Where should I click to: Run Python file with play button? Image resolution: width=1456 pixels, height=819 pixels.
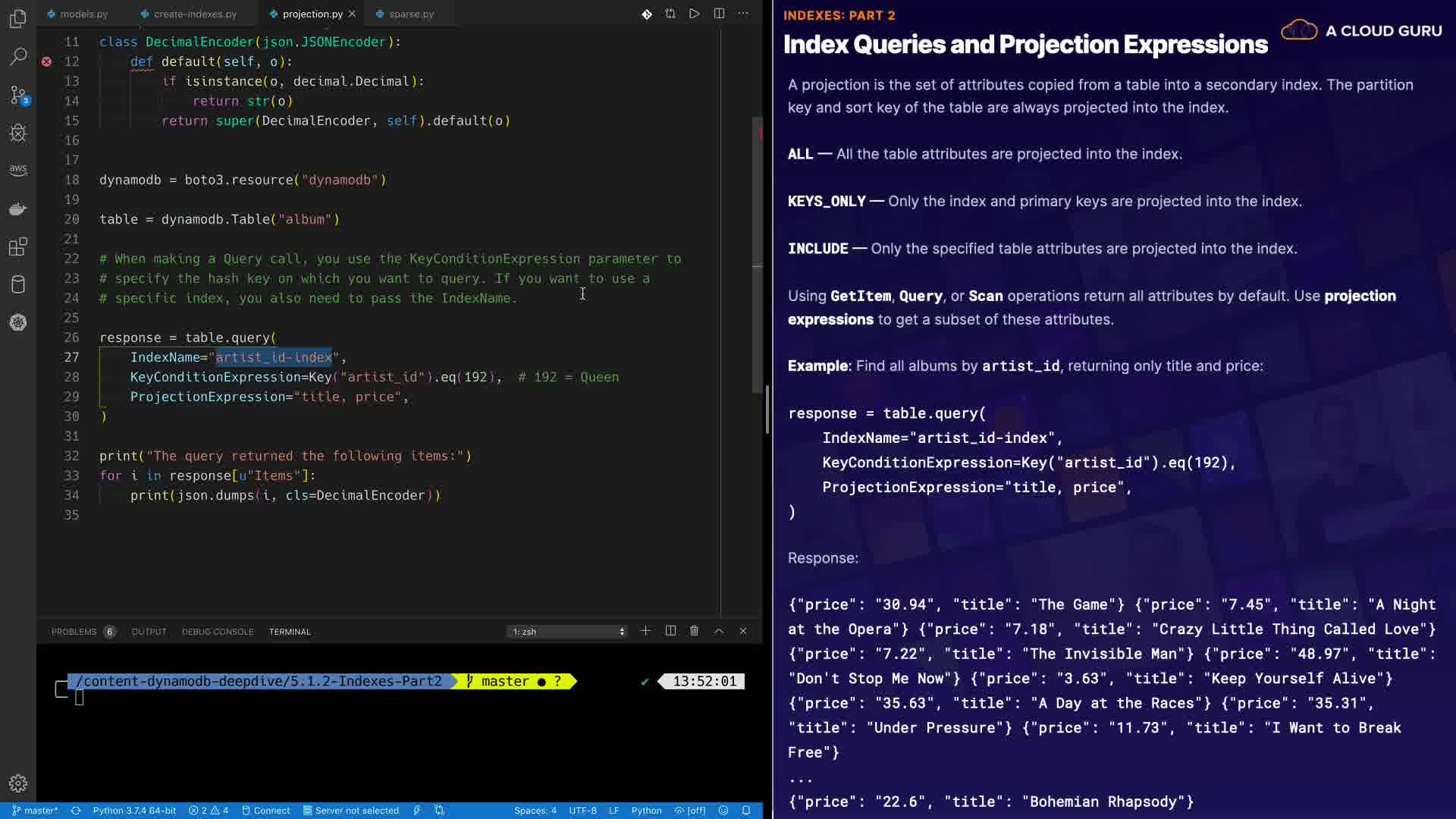[x=694, y=14]
